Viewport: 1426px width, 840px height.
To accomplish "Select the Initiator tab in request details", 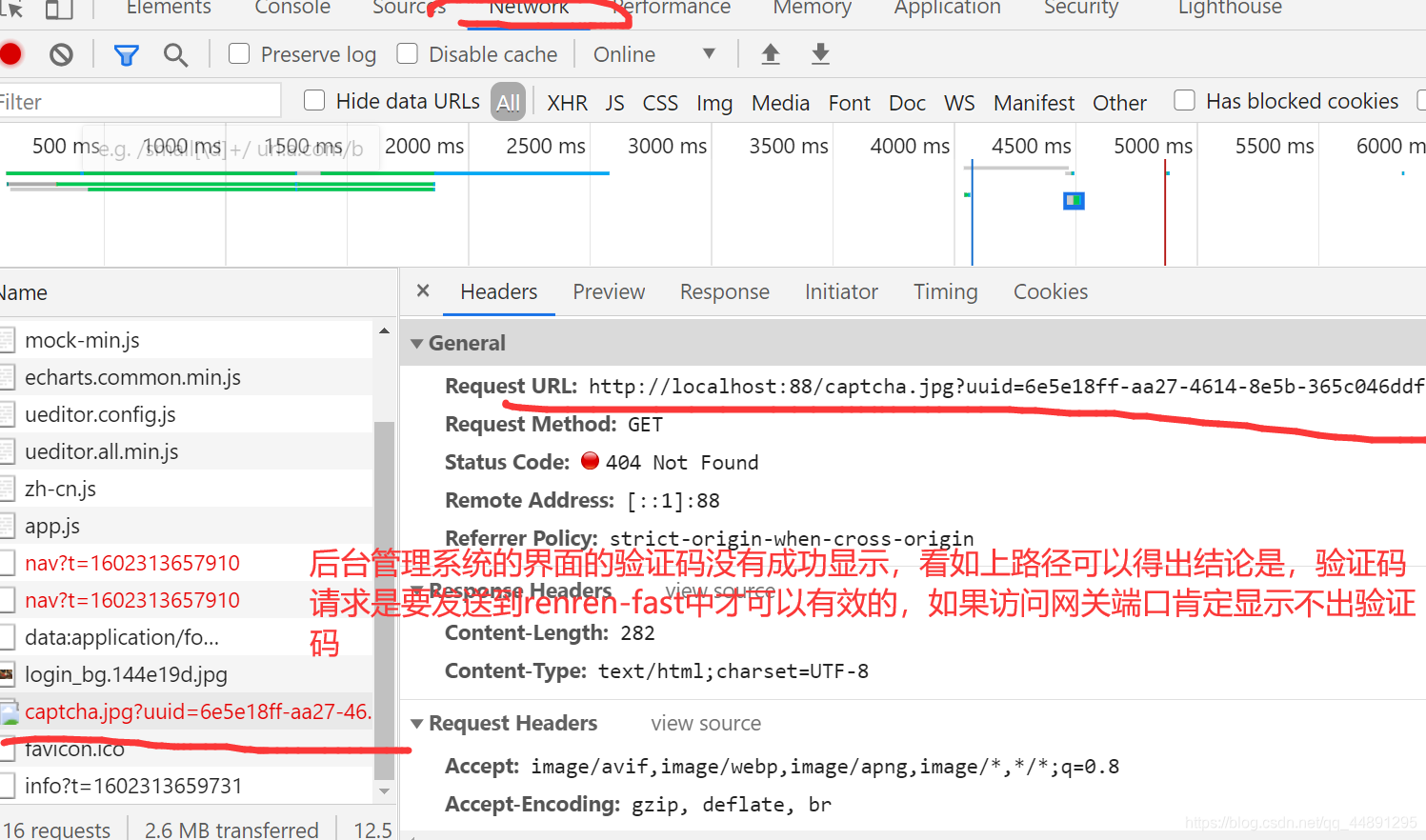I will (841, 291).
